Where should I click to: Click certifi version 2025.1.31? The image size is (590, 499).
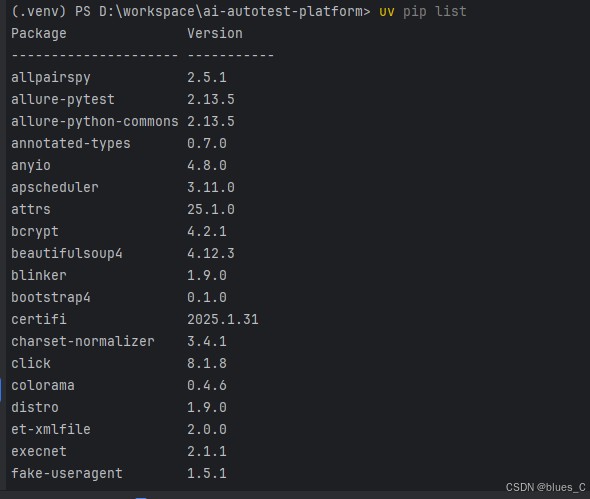point(223,319)
